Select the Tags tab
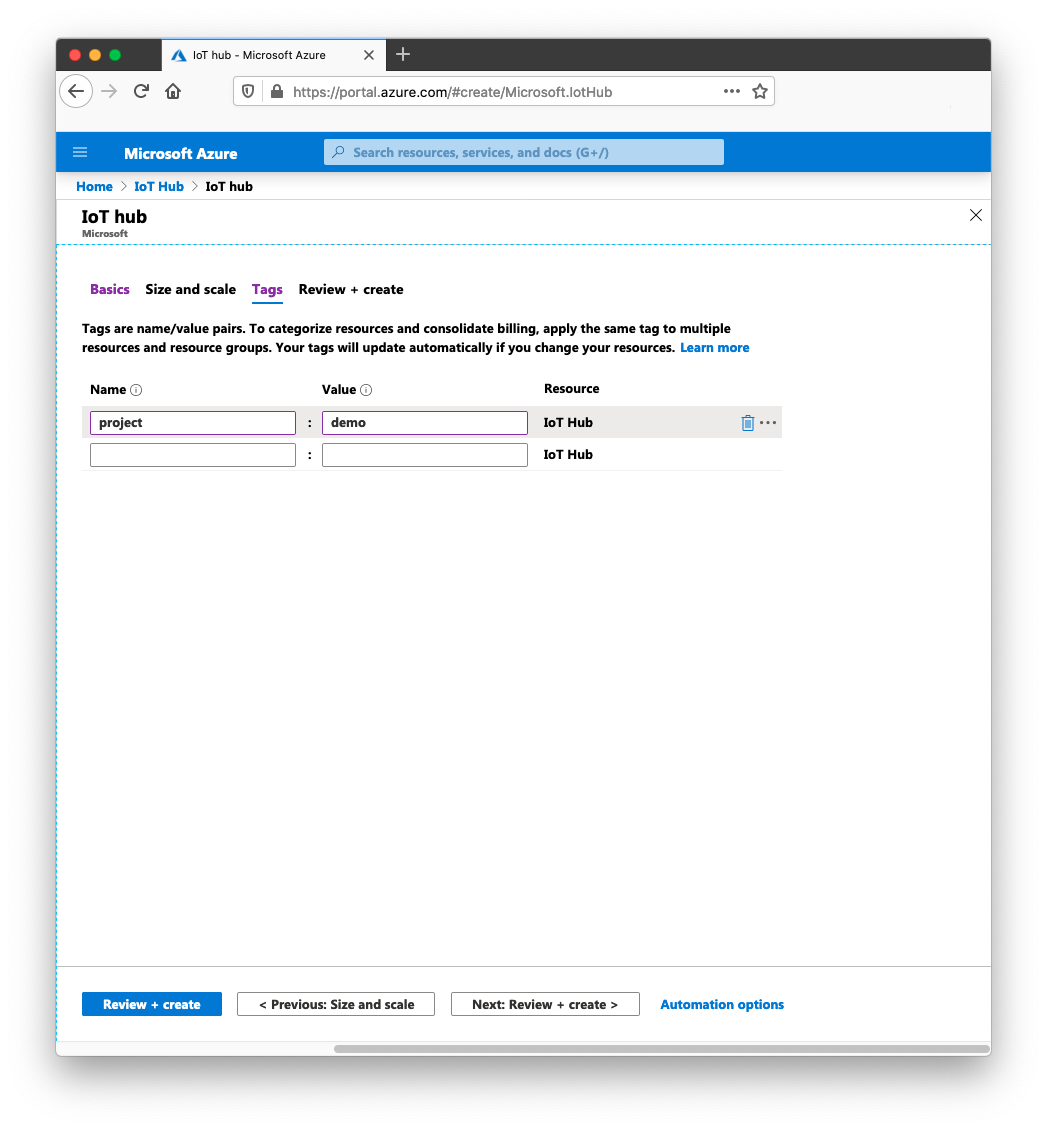This screenshot has height=1130, width=1047. (267, 290)
